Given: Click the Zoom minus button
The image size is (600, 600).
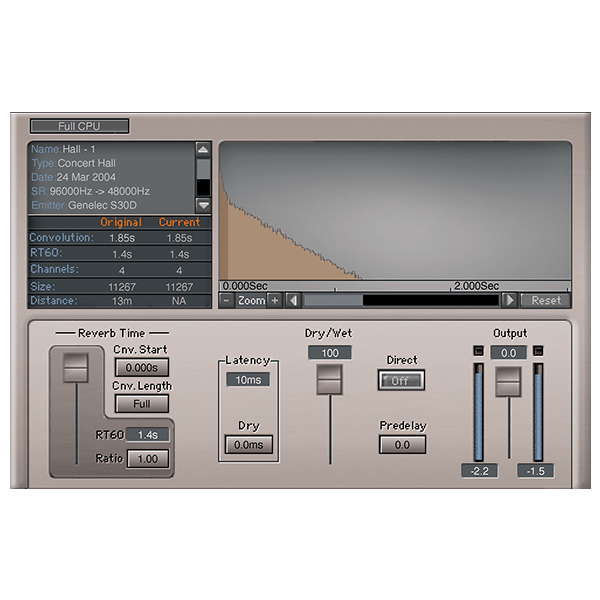Looking at the screenshot, I should (227, 301).
